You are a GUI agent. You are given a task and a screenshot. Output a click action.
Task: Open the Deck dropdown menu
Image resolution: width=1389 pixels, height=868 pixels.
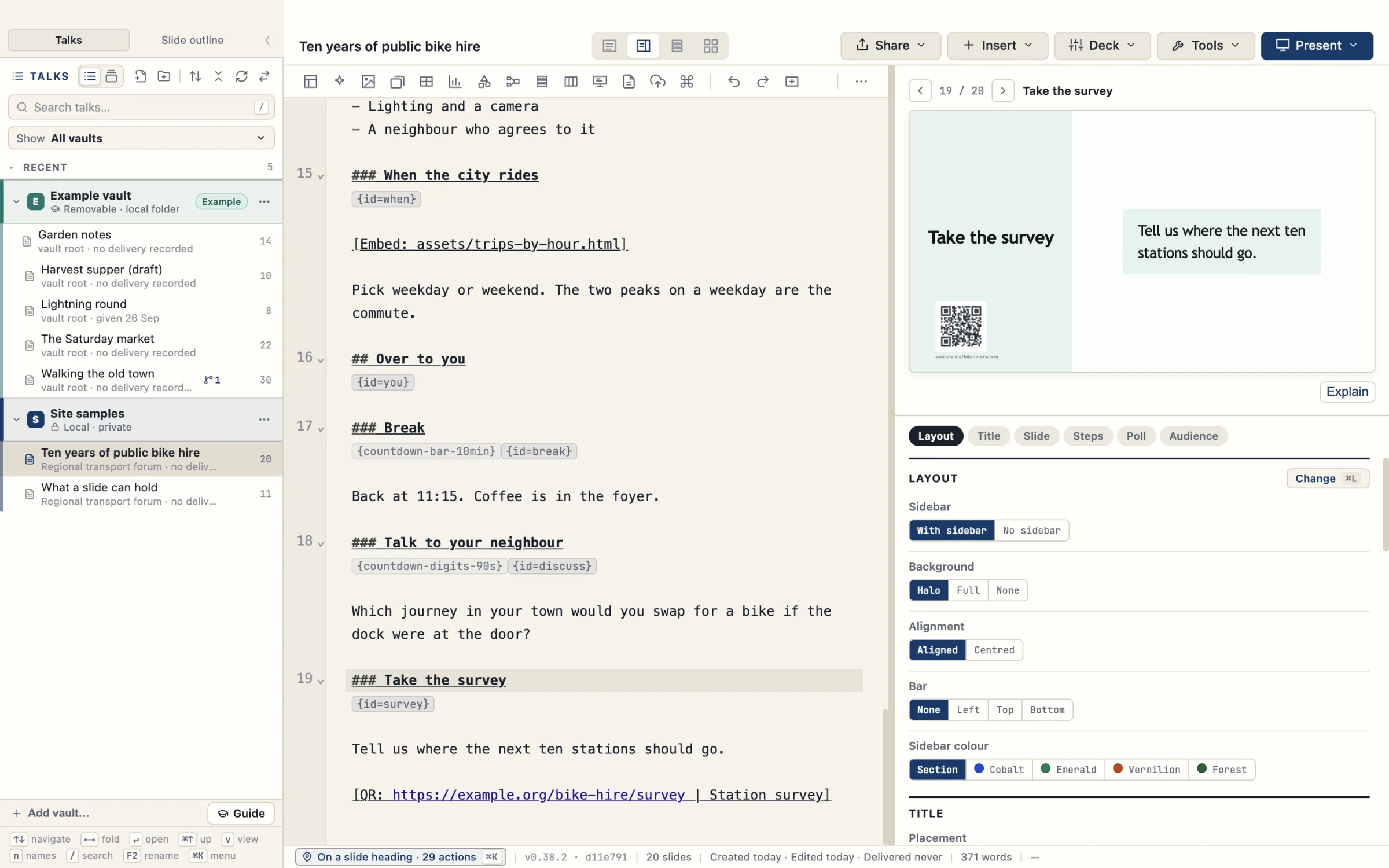point(1102,46)
